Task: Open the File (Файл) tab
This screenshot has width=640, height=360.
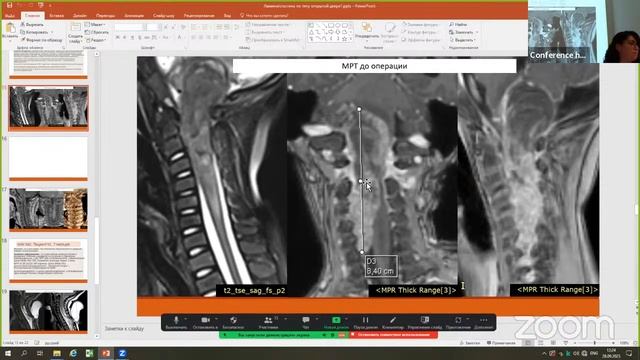Action: (9, 16)
